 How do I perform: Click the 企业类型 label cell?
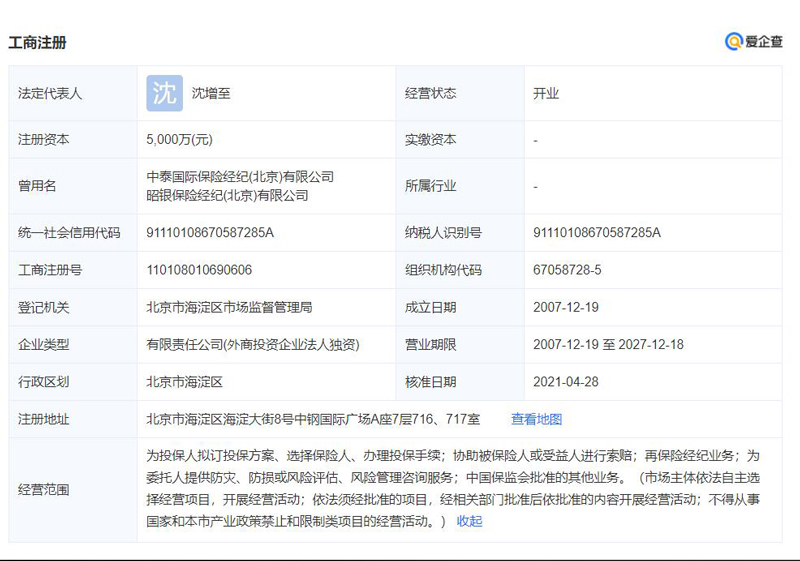tap(72, 345)
